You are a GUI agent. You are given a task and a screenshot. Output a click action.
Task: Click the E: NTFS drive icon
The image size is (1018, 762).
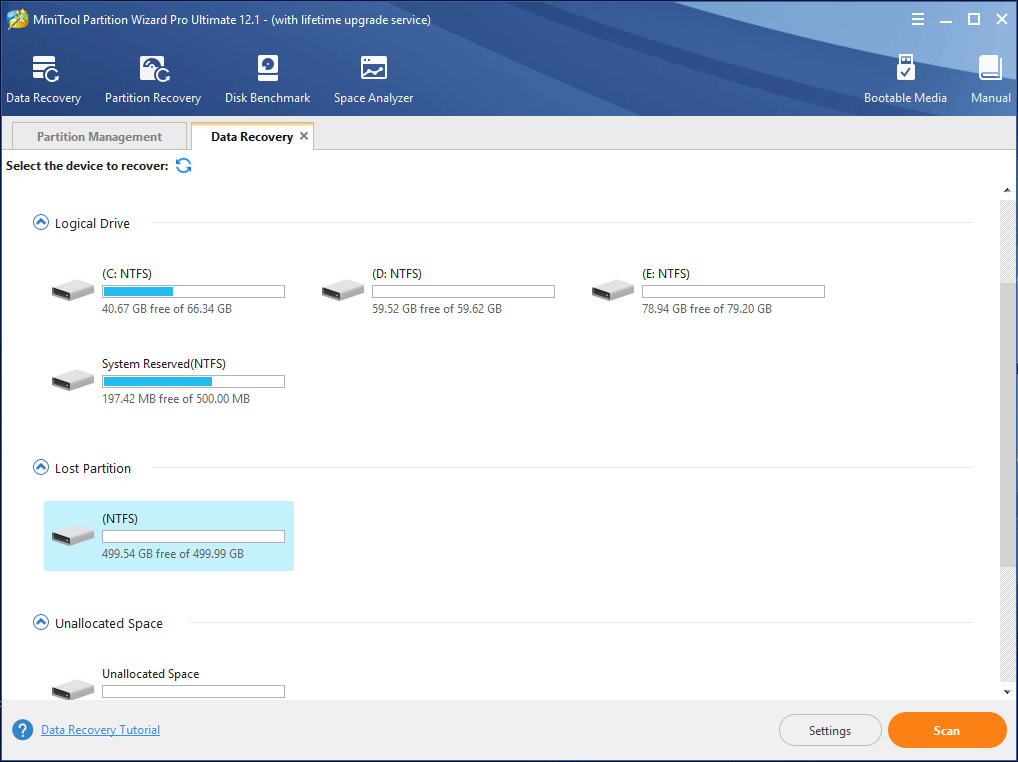(613, 289)
